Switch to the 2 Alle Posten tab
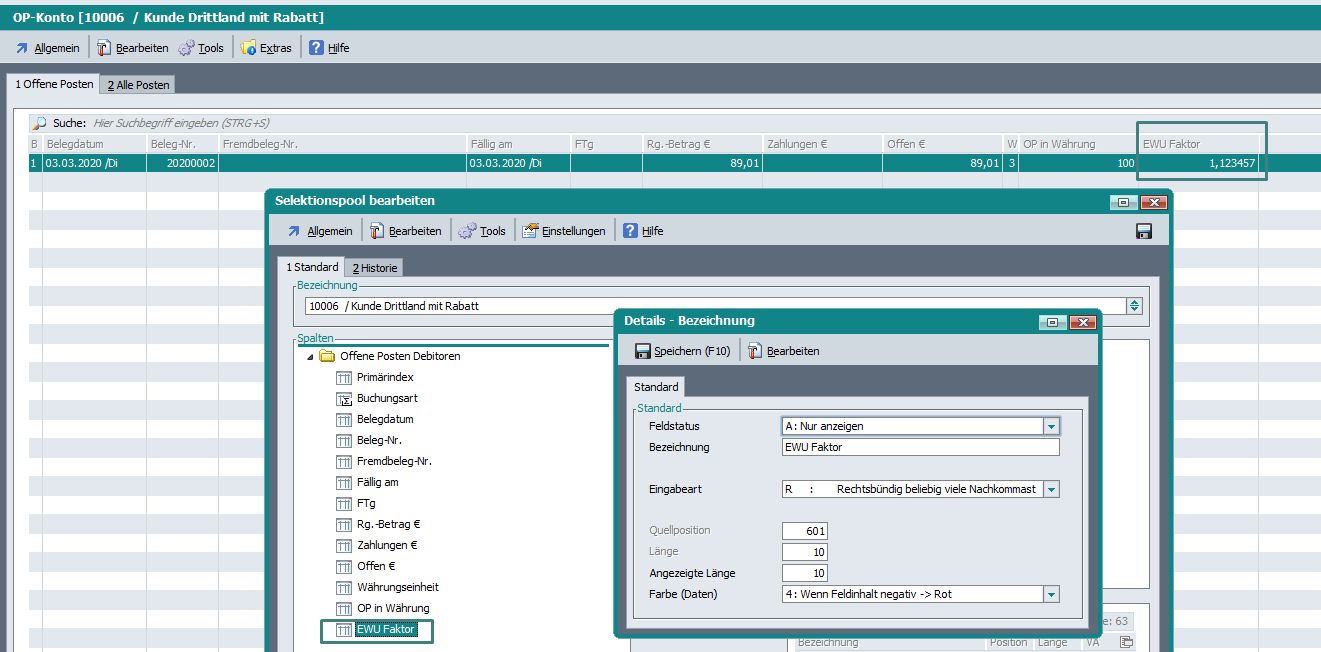This screenshot has width=1321, height=652. coord(139,85)
